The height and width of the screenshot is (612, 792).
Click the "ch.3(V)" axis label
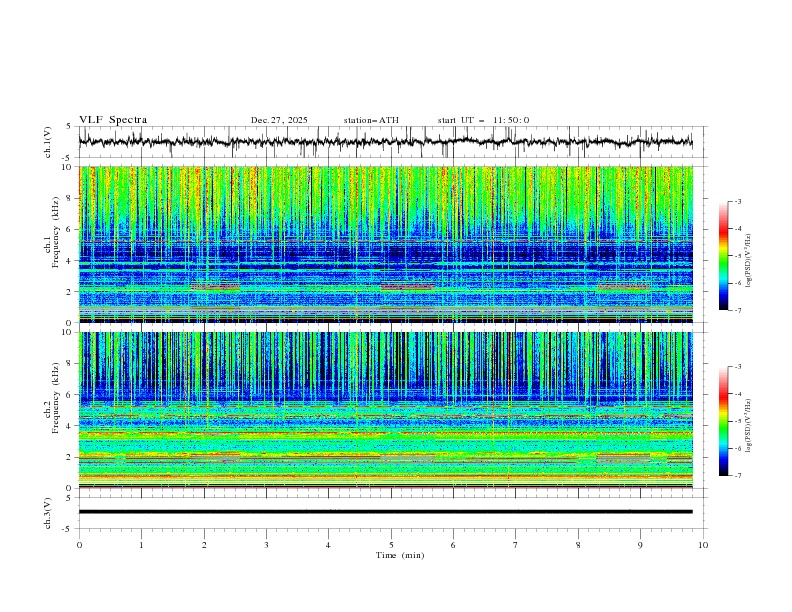(x=48, y=513)
